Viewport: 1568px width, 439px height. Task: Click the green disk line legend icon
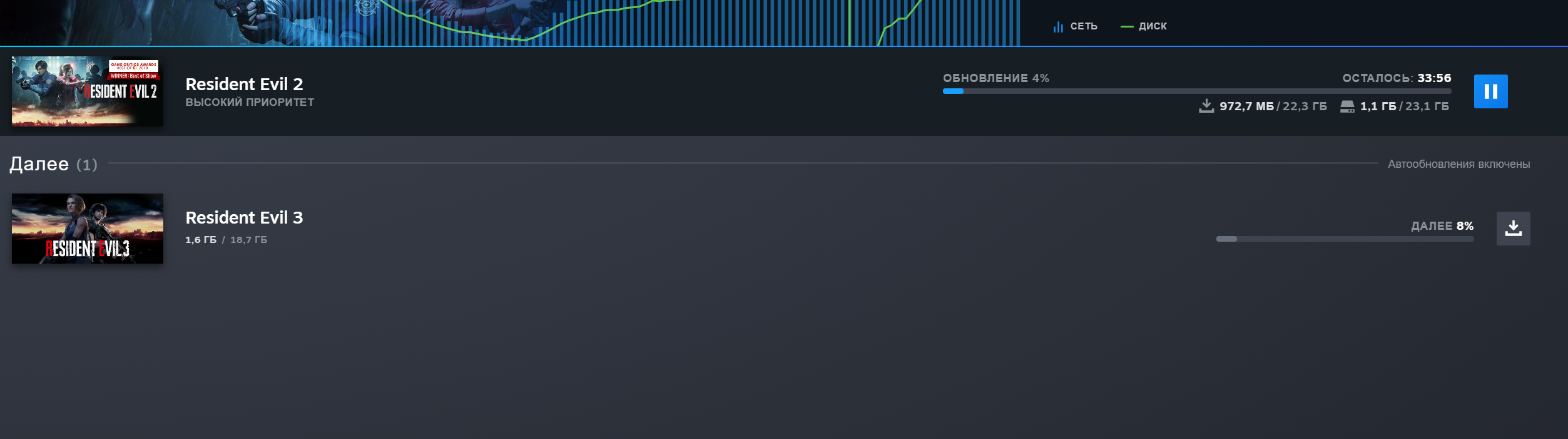point(1126,26)
